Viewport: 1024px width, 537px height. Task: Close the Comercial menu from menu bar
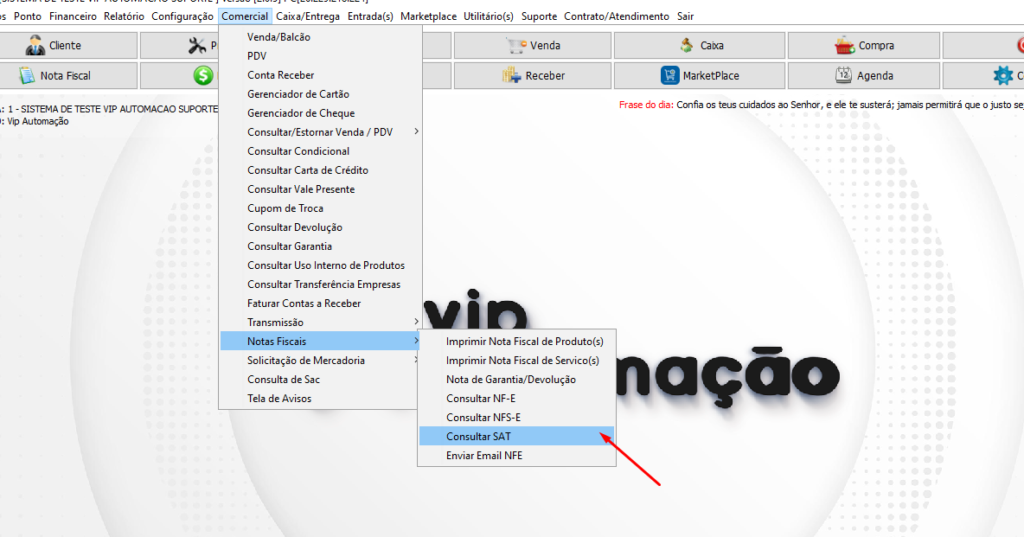coord(245,16)
